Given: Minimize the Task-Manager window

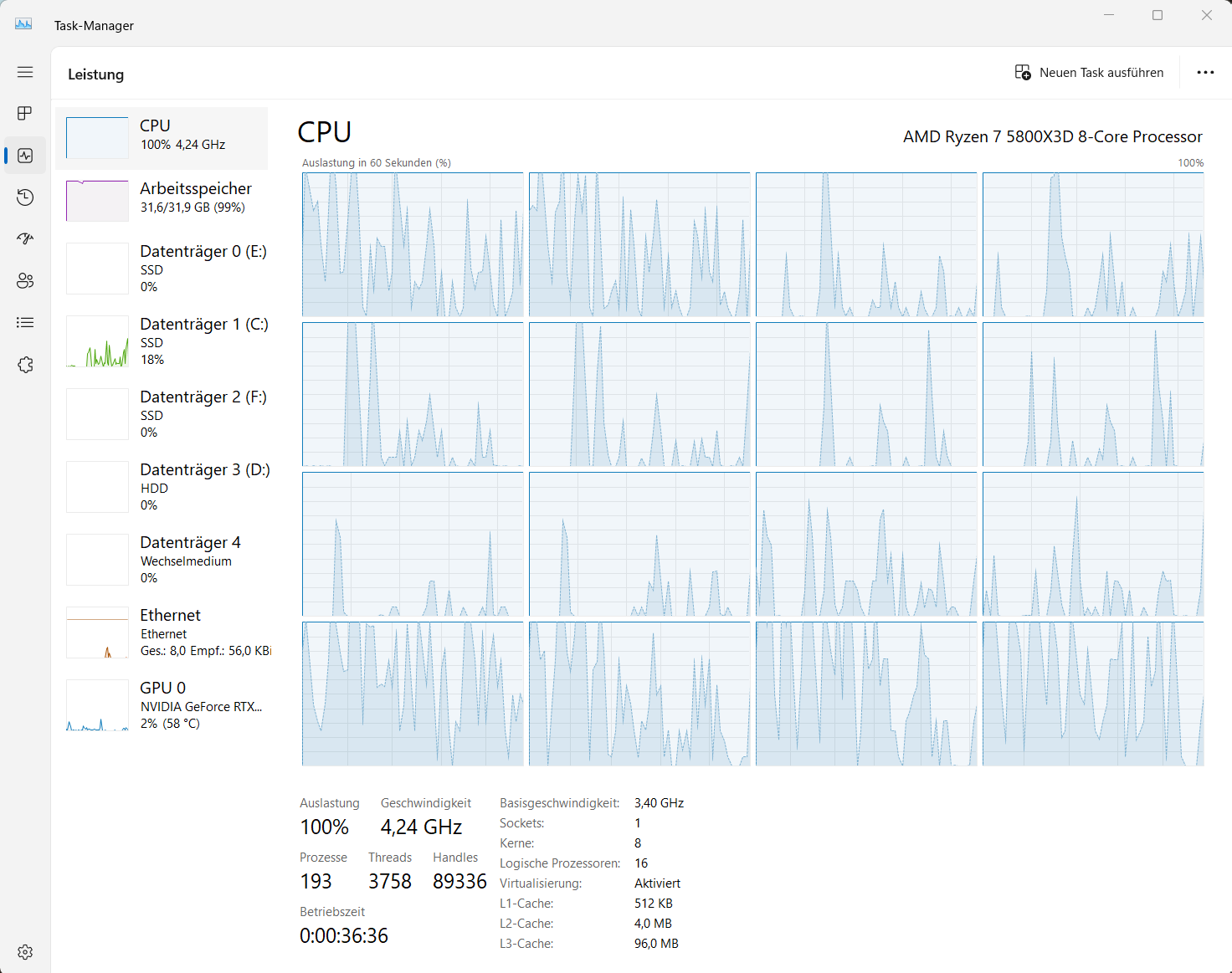Looking at the screenshot, I should [x=1109, y=15].
